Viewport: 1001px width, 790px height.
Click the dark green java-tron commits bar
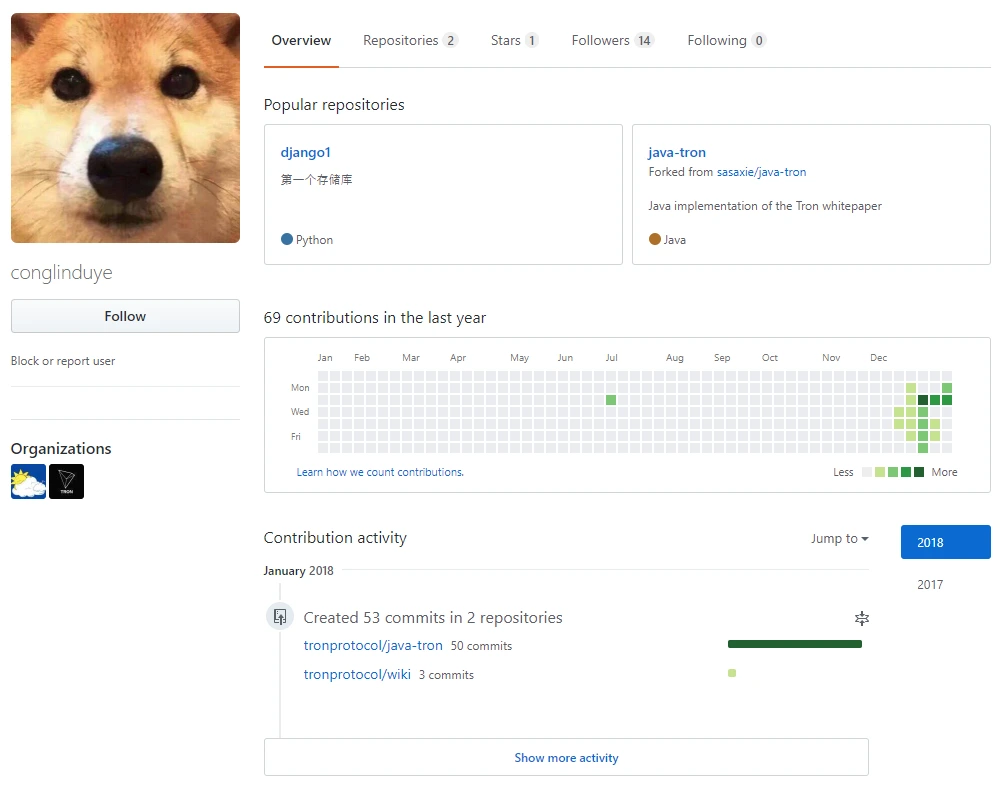[795, 644]
